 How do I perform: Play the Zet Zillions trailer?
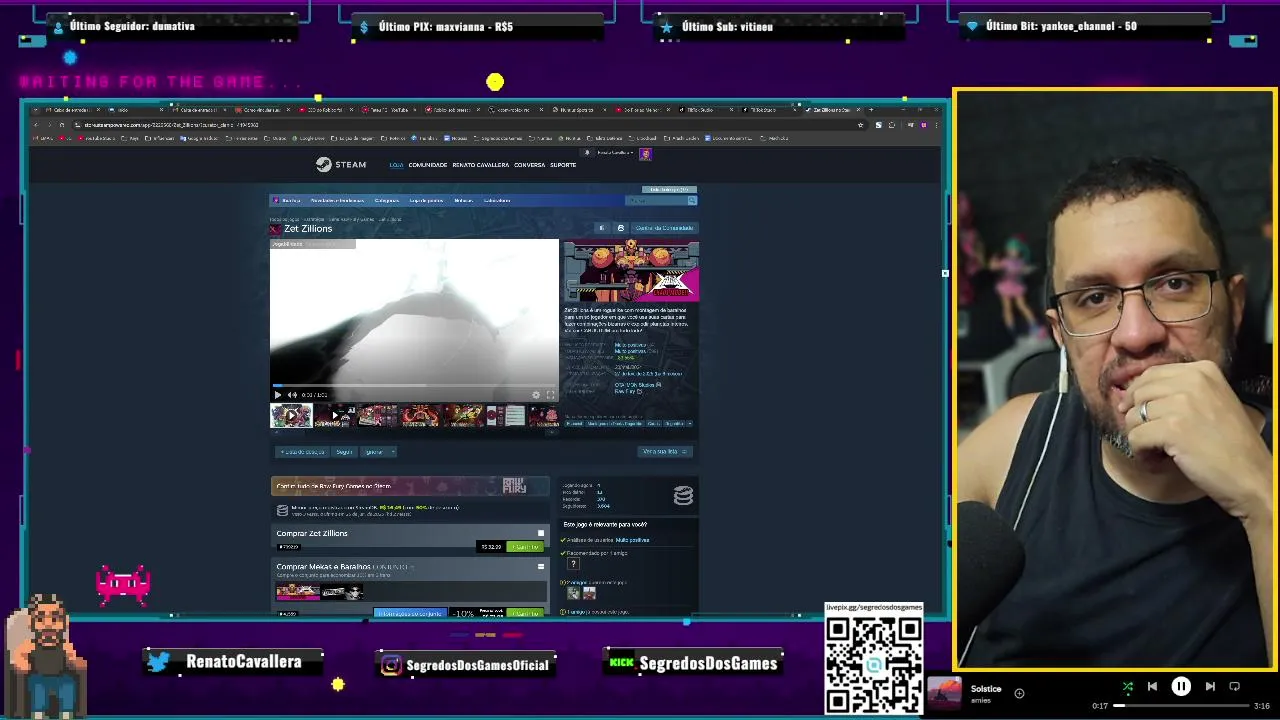(x=278, y=395)
